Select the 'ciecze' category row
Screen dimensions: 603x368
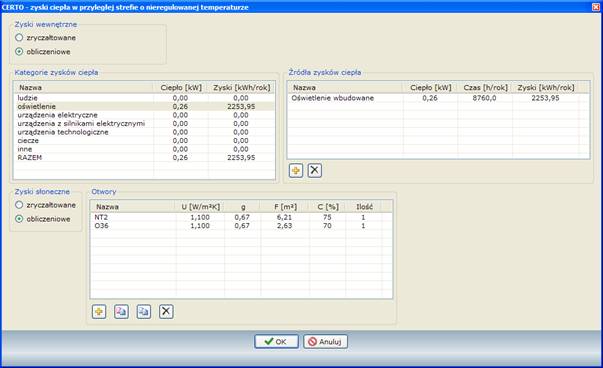coord(144,140)
